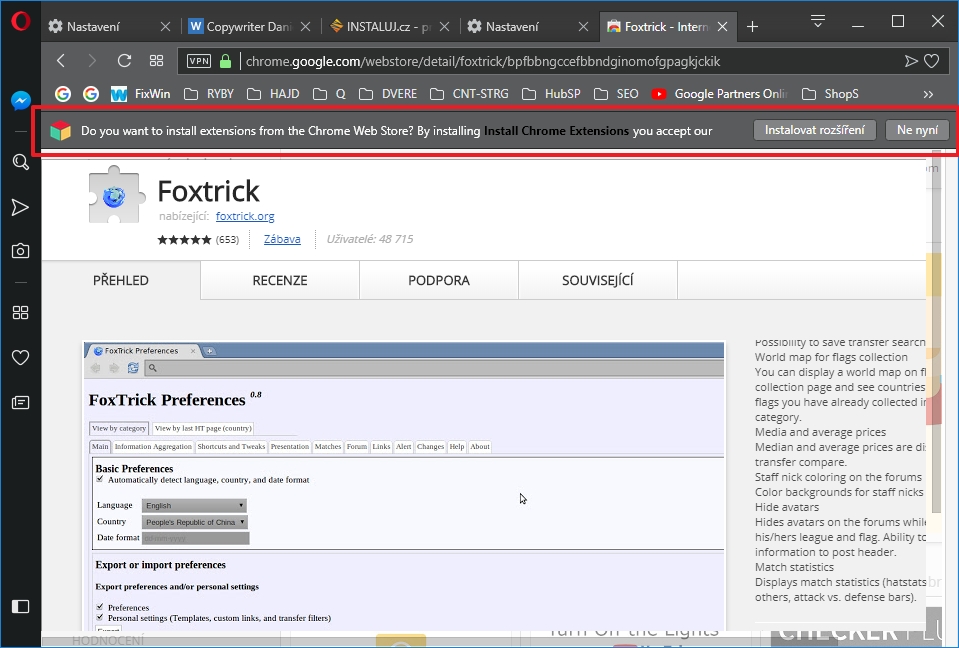Open Bookmarks heart in sidebar

pyautogui.click(x=20, y=358)
